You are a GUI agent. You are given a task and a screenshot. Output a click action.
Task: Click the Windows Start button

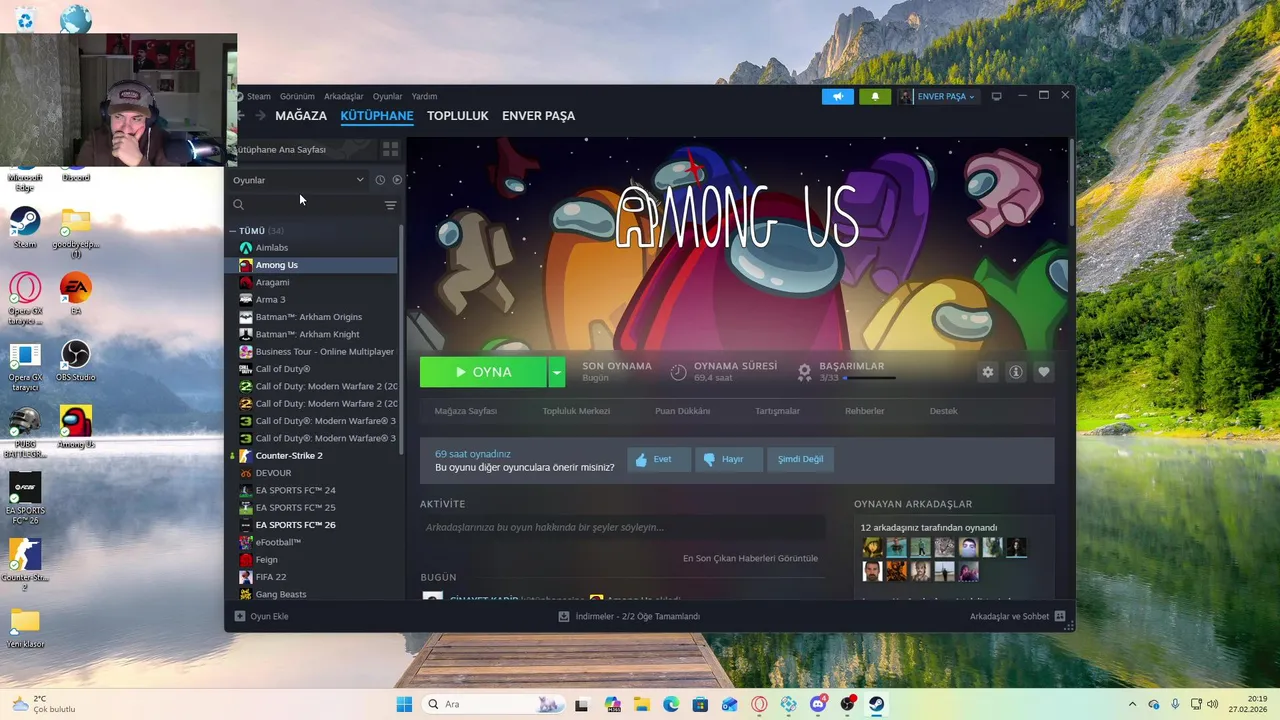(x=404, y=704)
